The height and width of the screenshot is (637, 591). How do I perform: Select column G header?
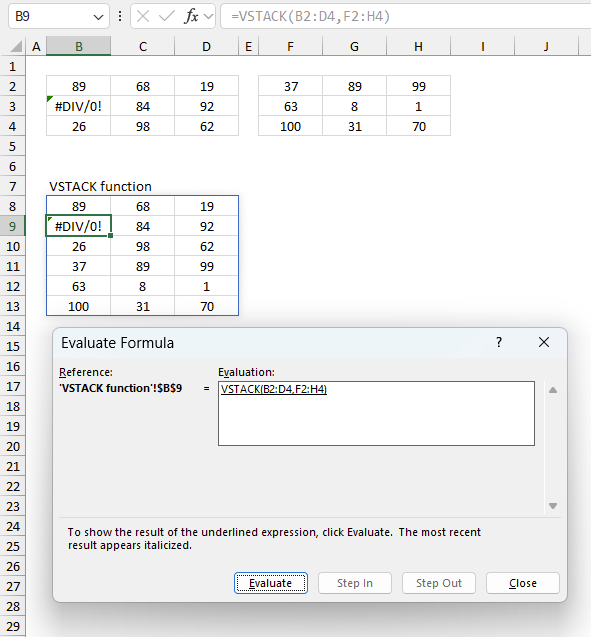(x=354, y=46)
